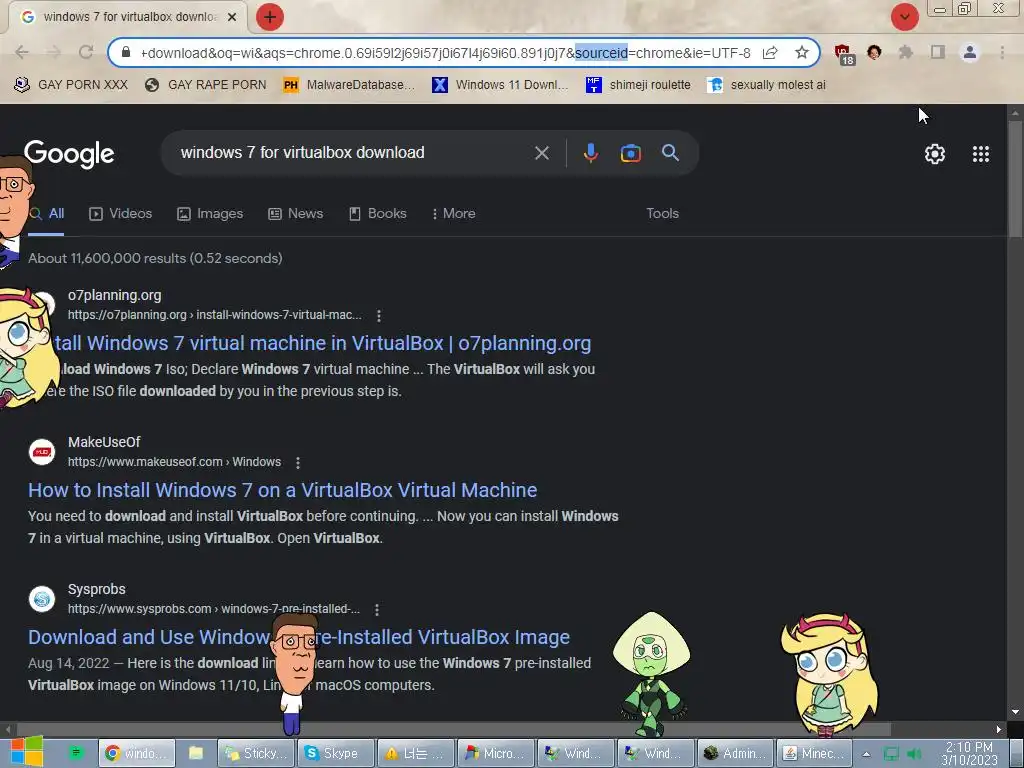Open Google quick settings gear

tap(935, 154)
